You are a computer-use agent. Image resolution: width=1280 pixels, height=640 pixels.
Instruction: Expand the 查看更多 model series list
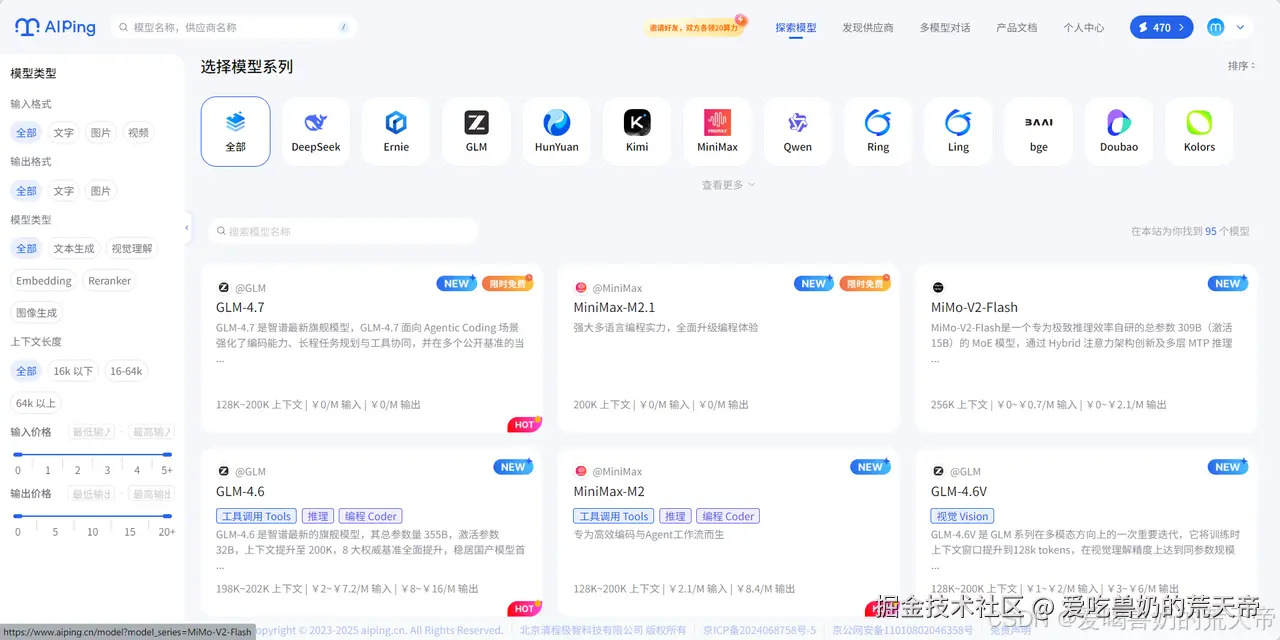(727, 185)
